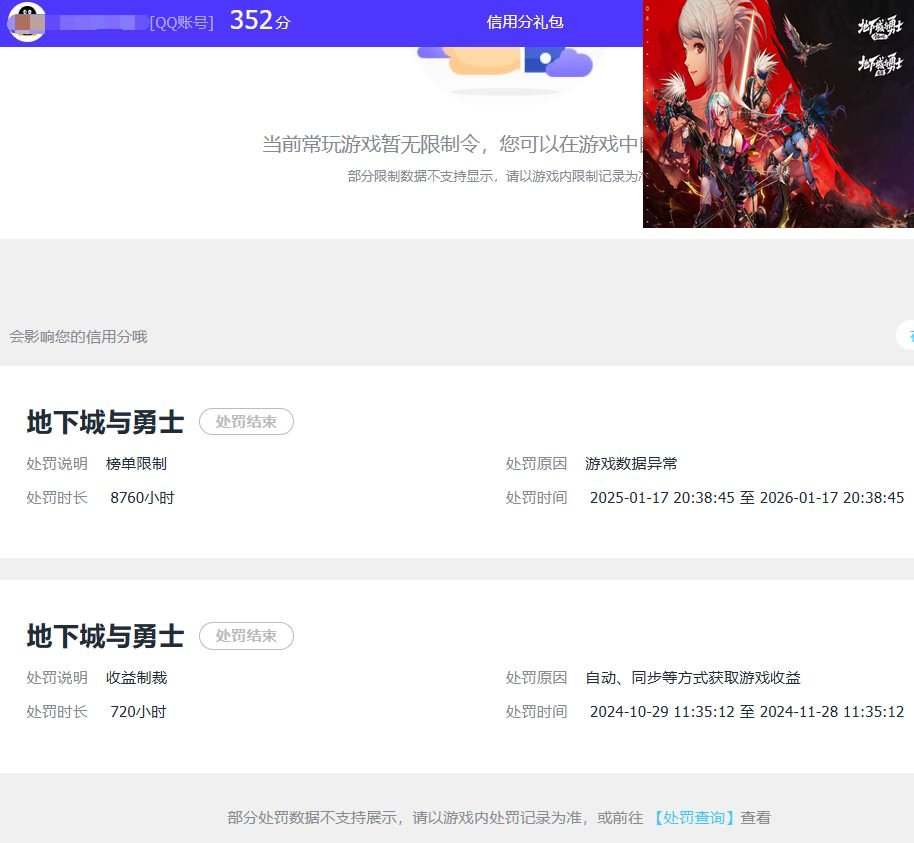The width and height of the screenshot is (914, 843).
Task: Click the 会影响您的信用分哦 notice text
Action: [x=78, y=336]
